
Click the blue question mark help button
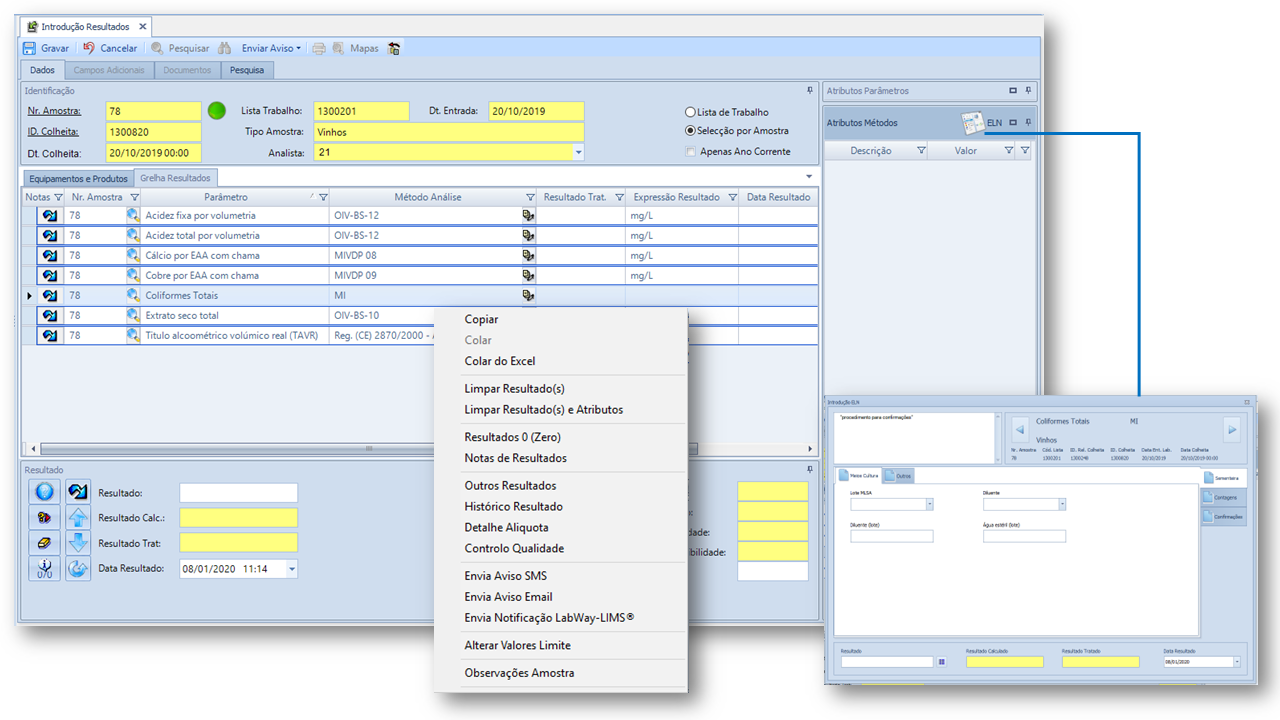pyautogui.click(x=44, y=492)
